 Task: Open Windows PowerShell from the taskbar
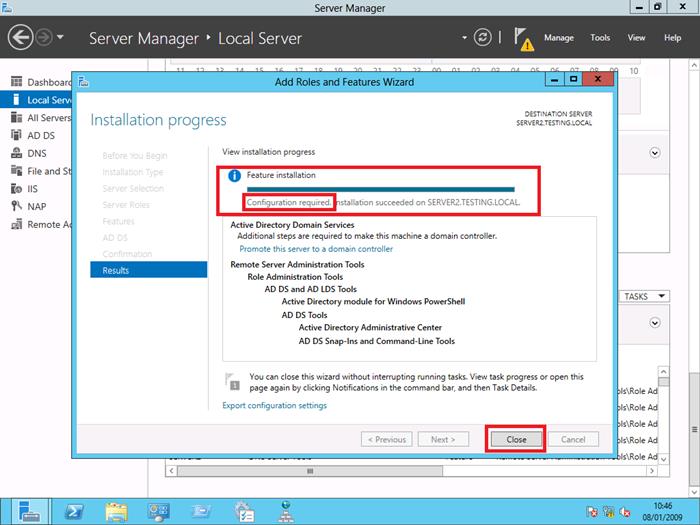73,512
